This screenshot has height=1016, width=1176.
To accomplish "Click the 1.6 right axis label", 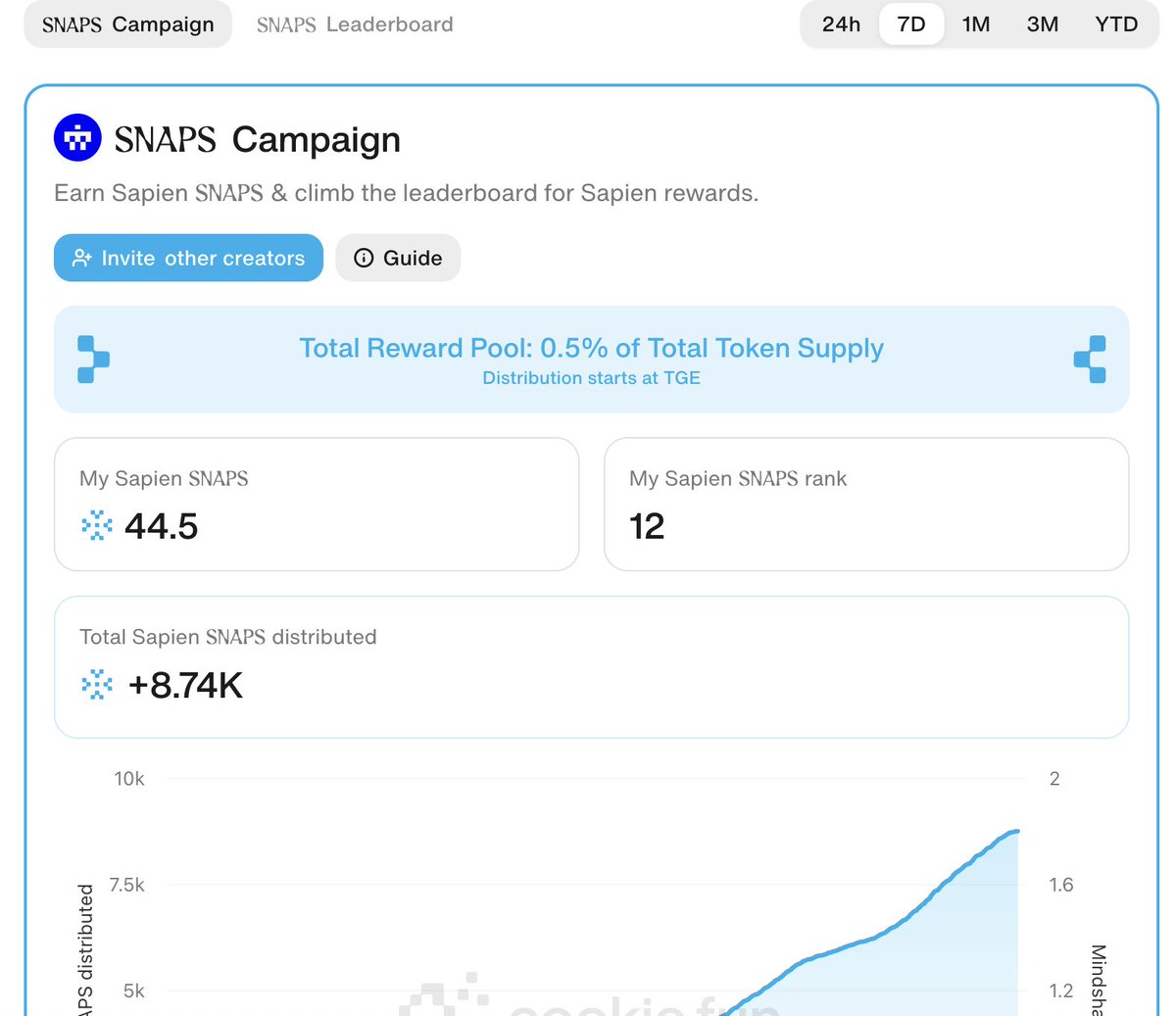I will 1061,885.
